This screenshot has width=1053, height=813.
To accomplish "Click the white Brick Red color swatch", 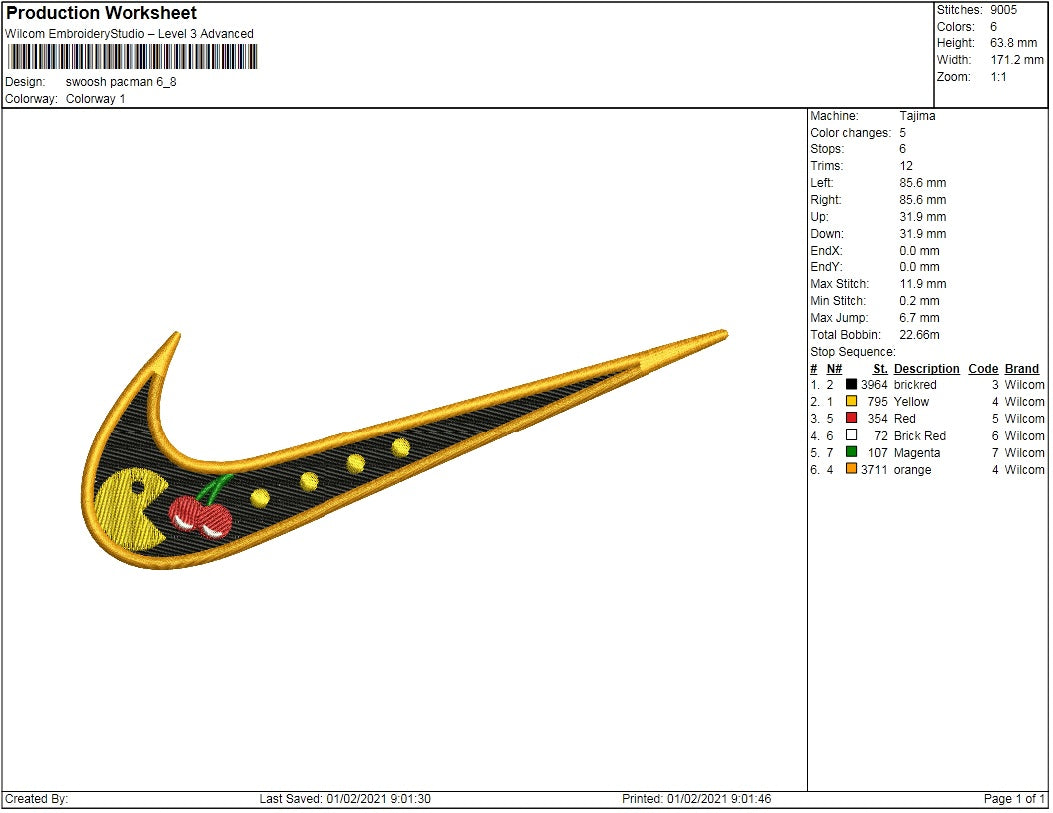I will 853,436.
